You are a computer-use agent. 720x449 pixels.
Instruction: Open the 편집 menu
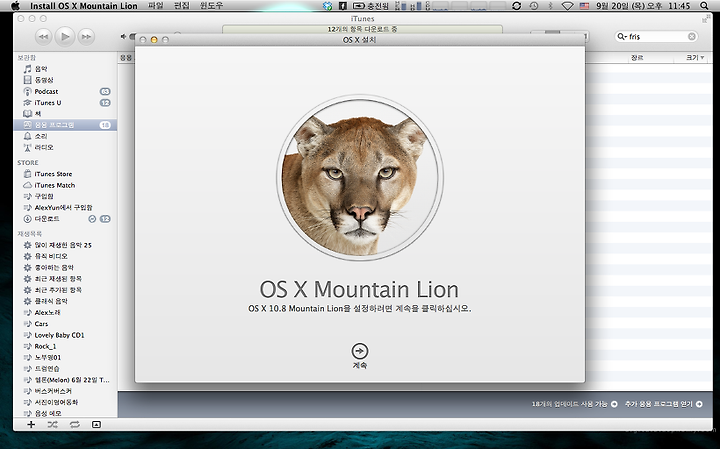[182, 6]
